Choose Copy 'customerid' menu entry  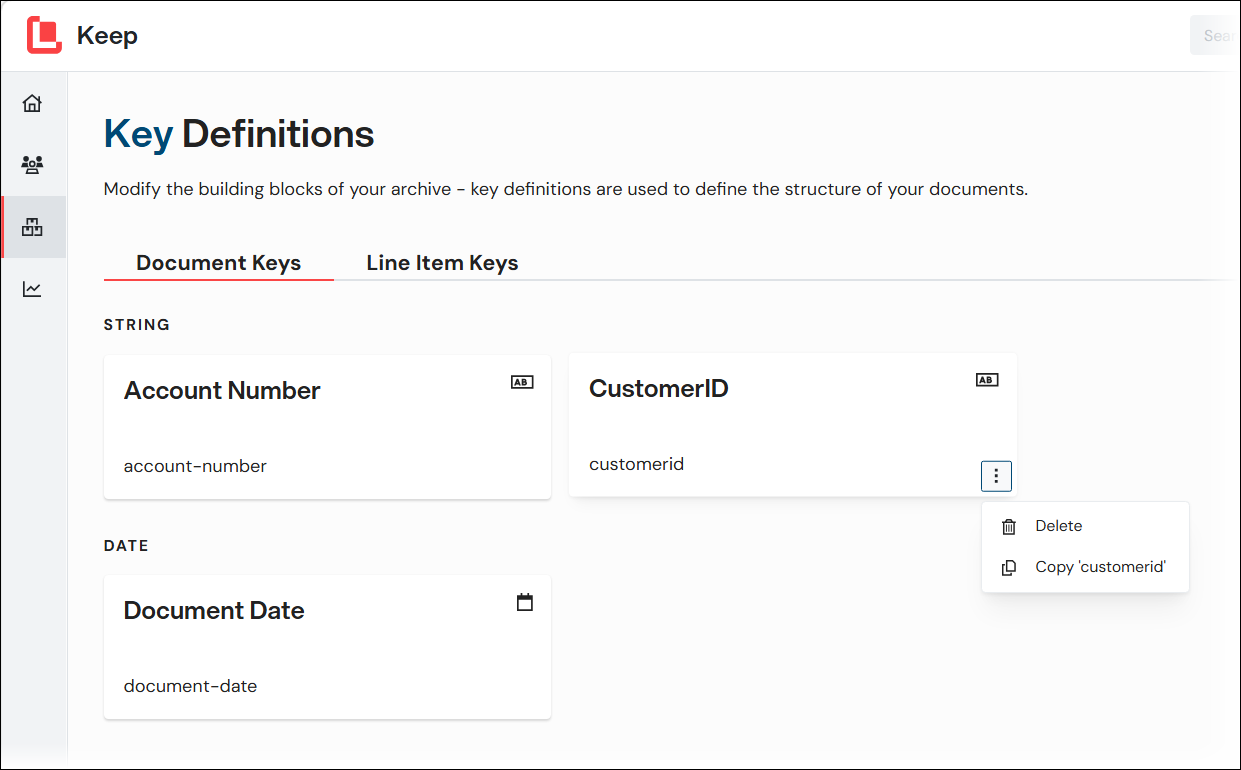[x=1085, y=567]
